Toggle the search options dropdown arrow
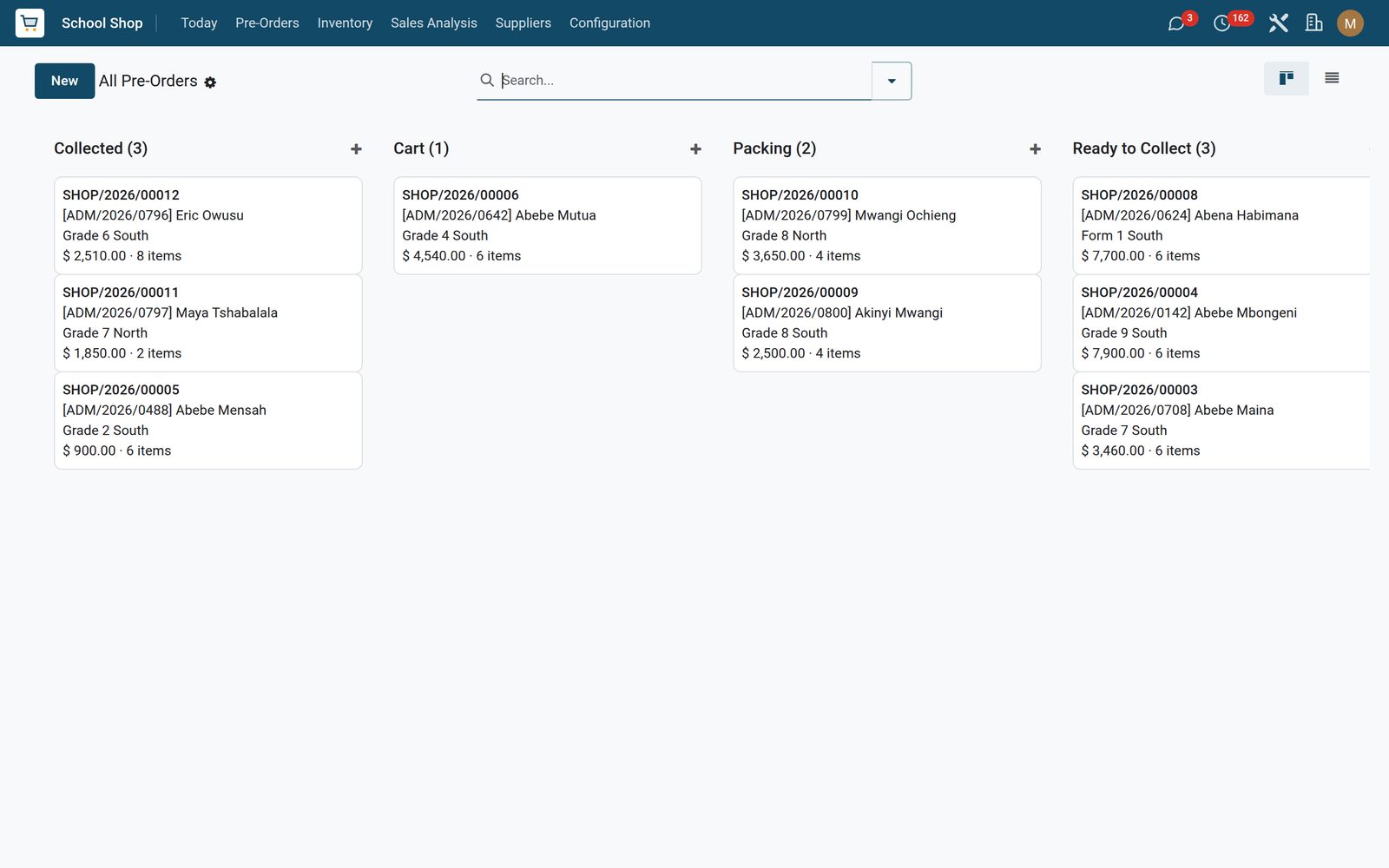 (x=892, y=81)
